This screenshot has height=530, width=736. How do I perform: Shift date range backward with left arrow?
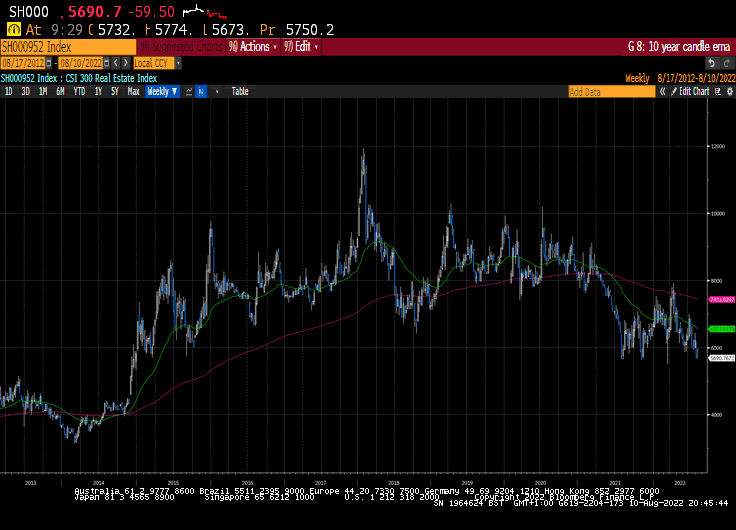[116, 63]
